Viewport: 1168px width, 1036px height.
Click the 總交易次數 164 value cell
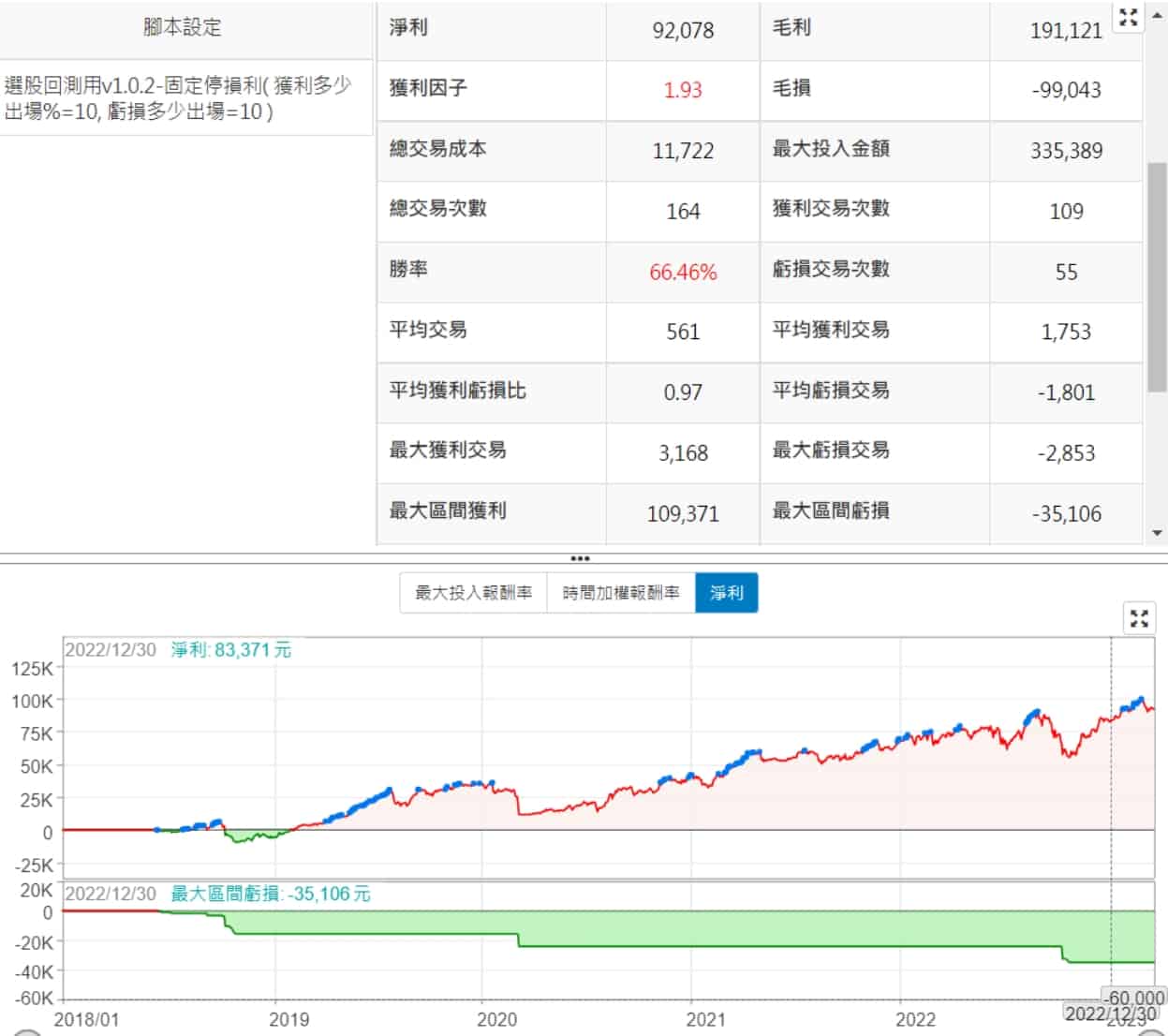click(x=683, y=212)
